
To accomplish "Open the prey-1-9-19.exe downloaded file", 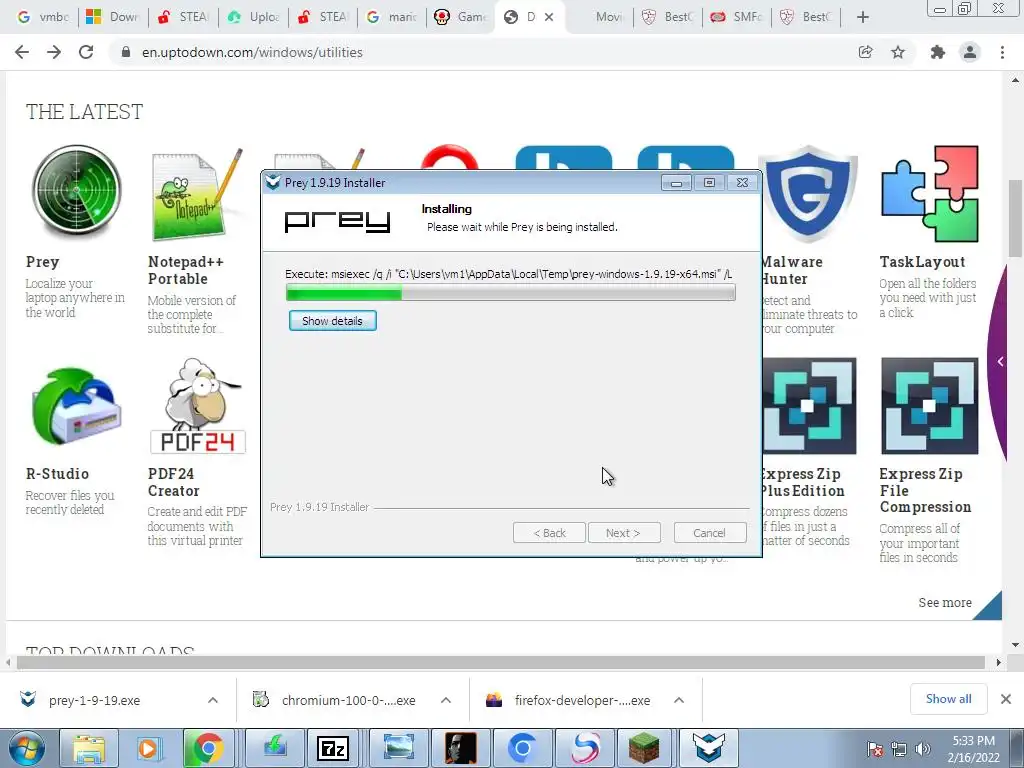I will click(x=95, y=700).
